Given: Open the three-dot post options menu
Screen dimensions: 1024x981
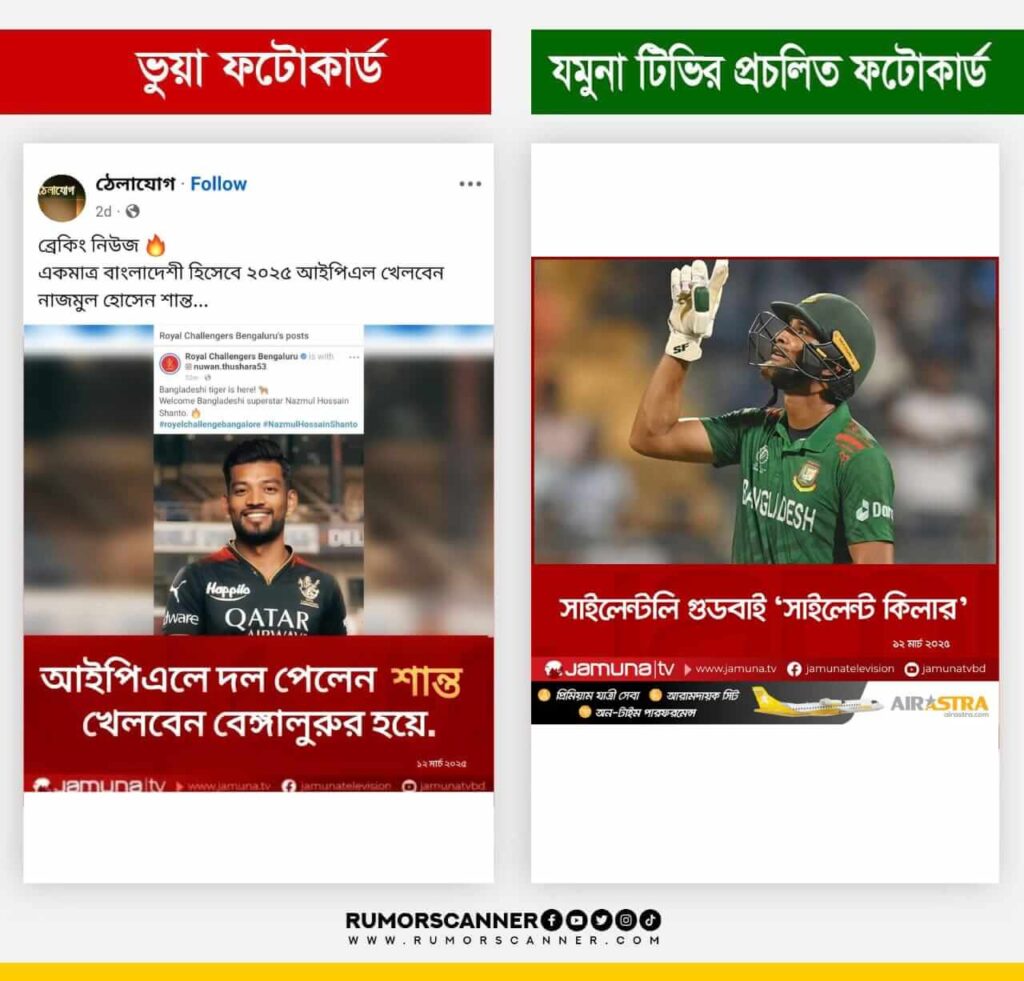Looking at the screenshot, I should tap(470, 184).
